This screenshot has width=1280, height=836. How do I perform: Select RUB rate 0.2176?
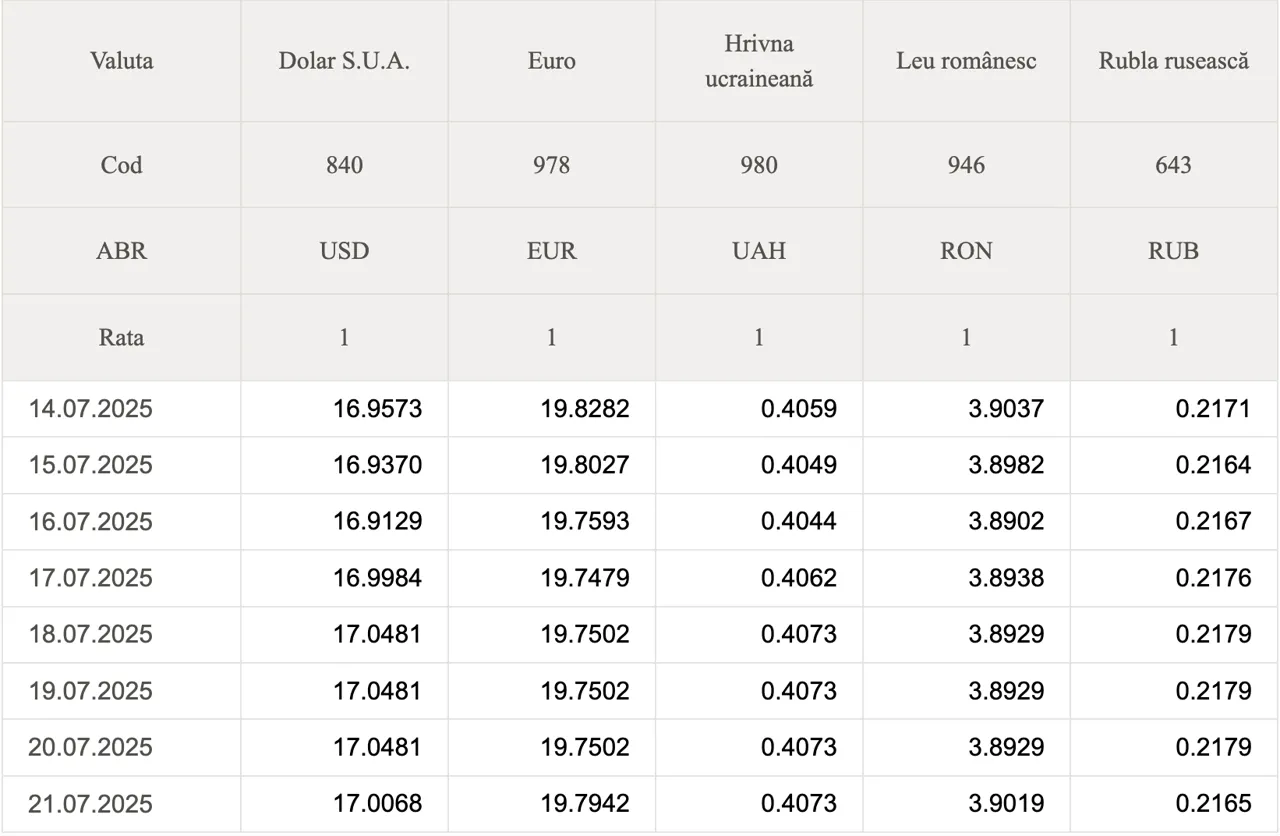[x=1213, y=578]
